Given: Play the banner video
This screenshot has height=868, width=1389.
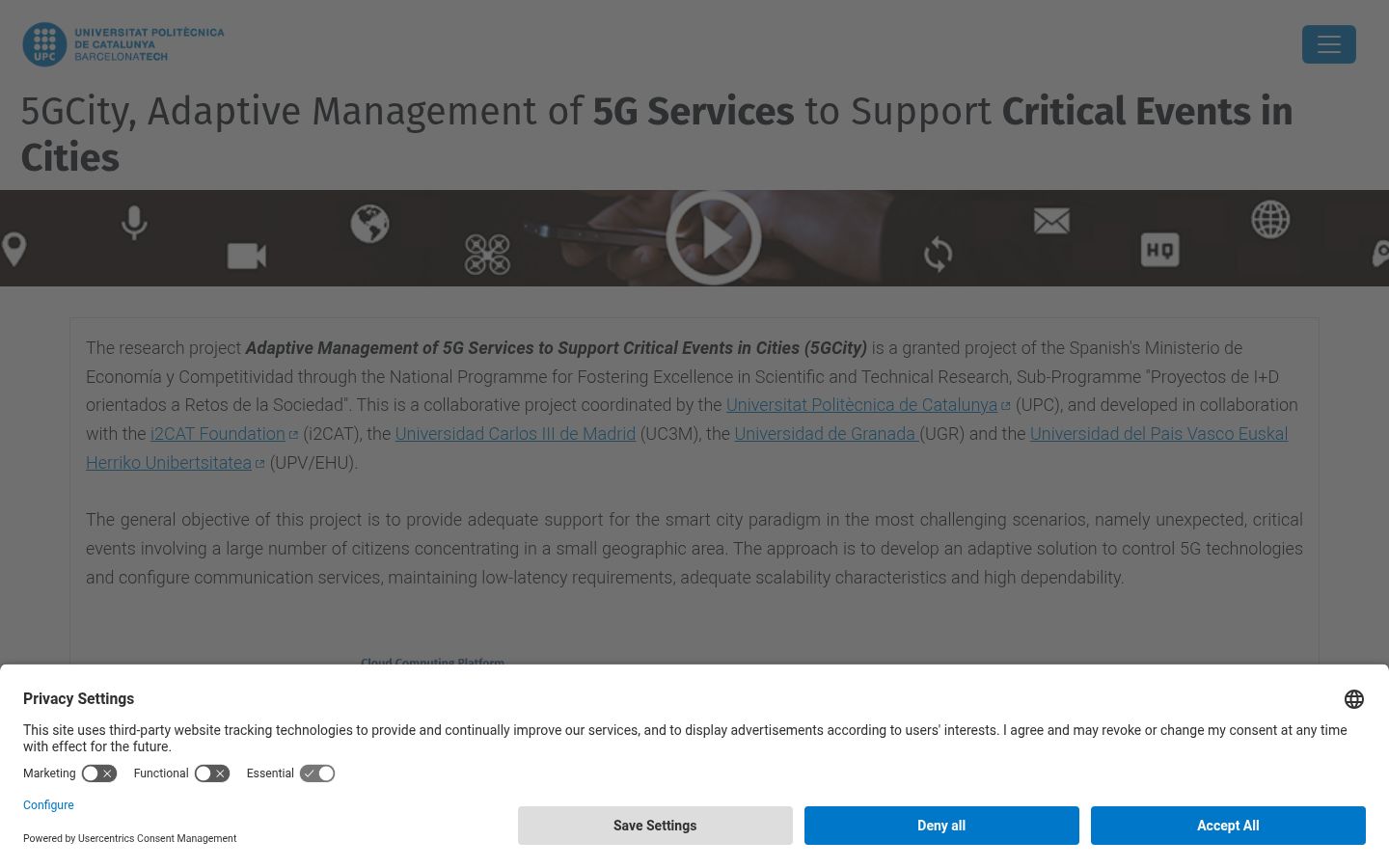Looking at the screenshot, I should (714, 237).
